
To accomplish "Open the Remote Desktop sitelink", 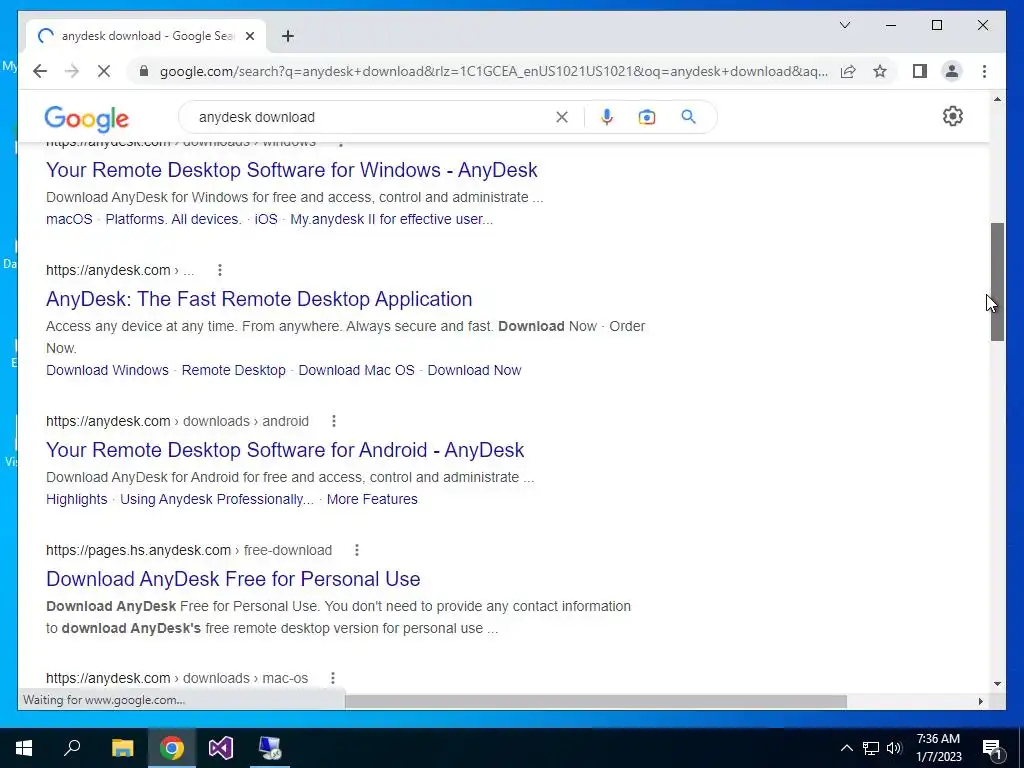I will (x=234, y=370).
